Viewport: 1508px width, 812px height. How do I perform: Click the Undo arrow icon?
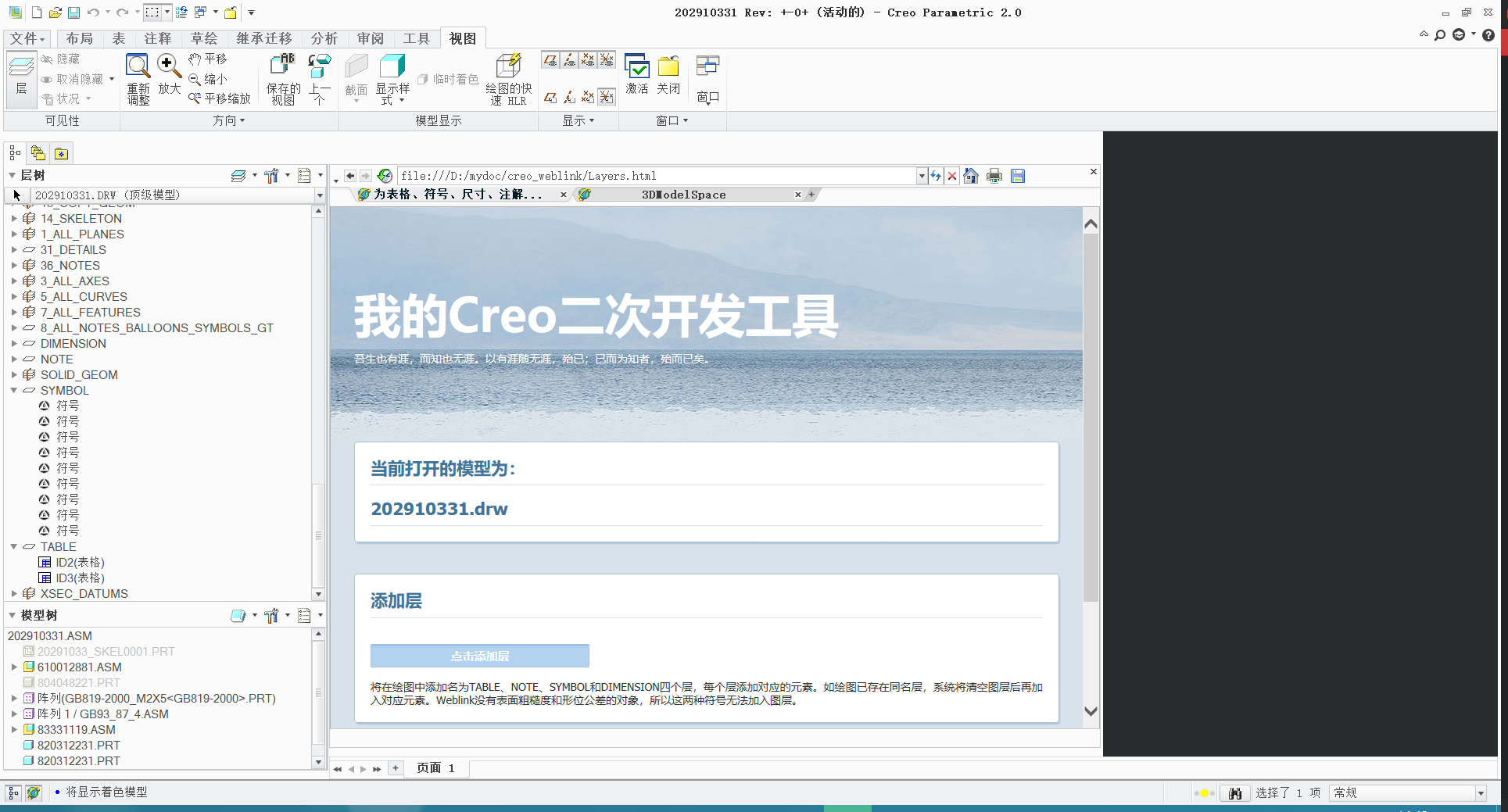click(93, 13)
